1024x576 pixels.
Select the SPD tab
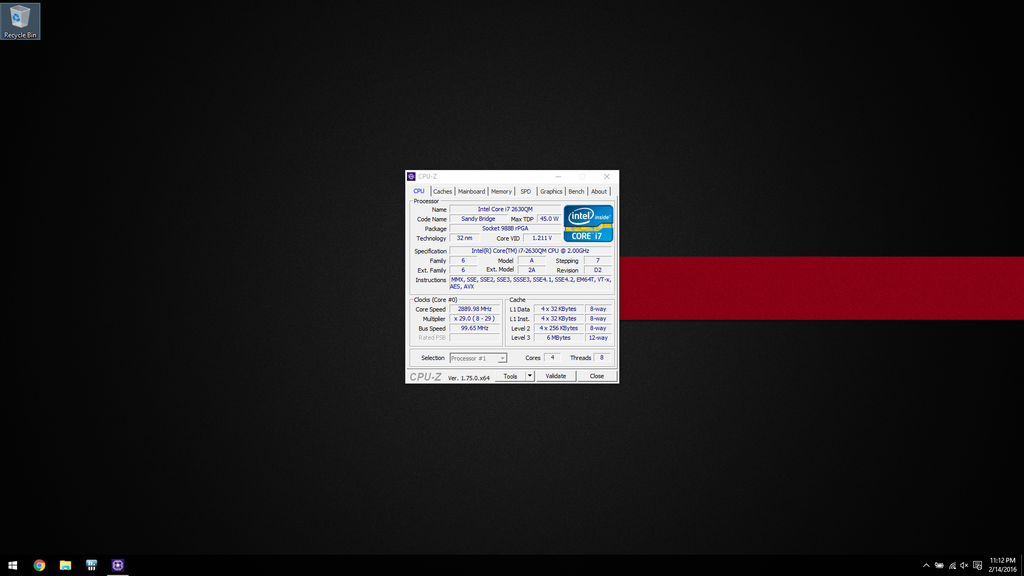click(526, 191)
